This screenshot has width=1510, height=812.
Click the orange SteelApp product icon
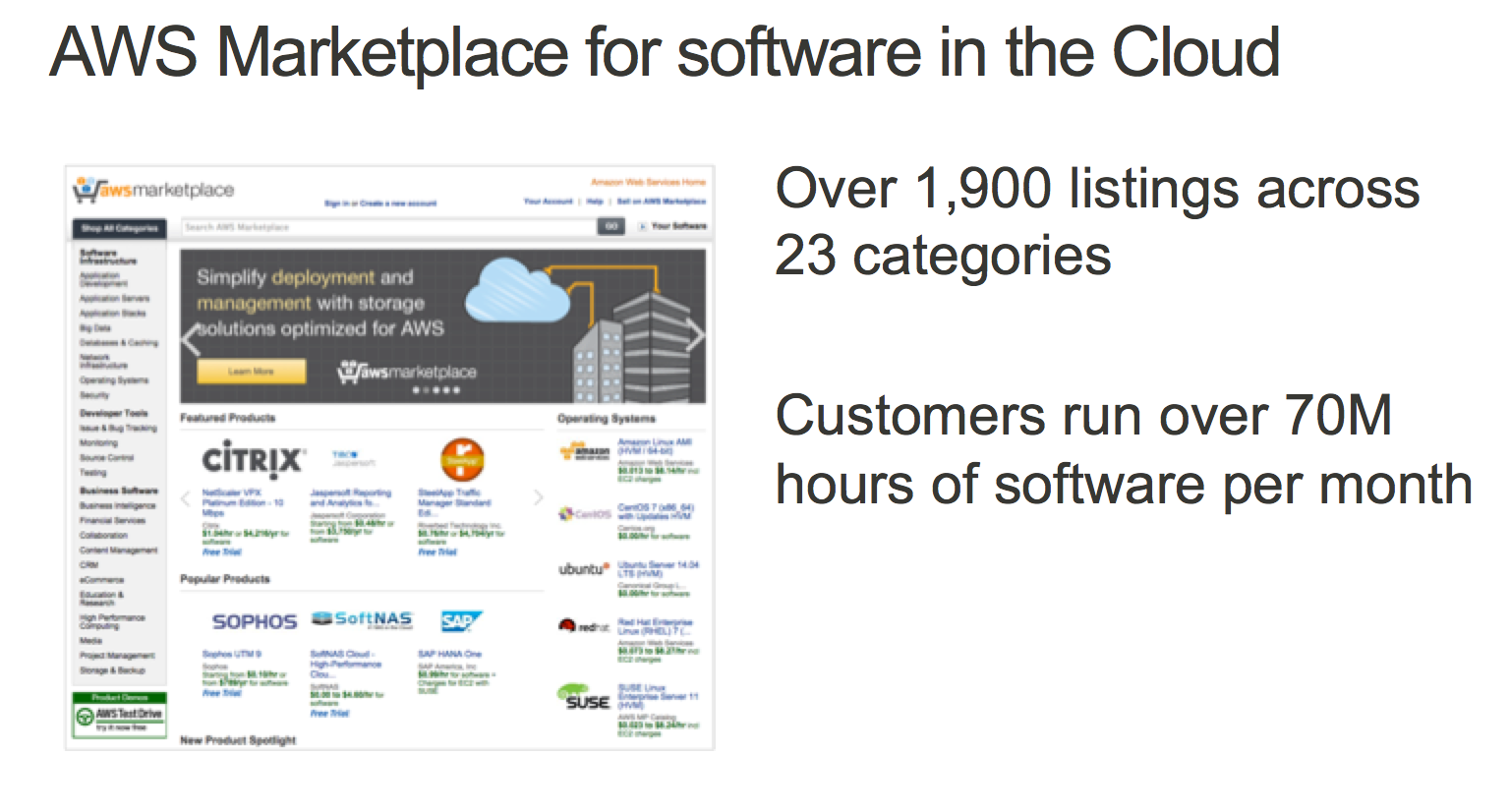[x=462, y=459]
